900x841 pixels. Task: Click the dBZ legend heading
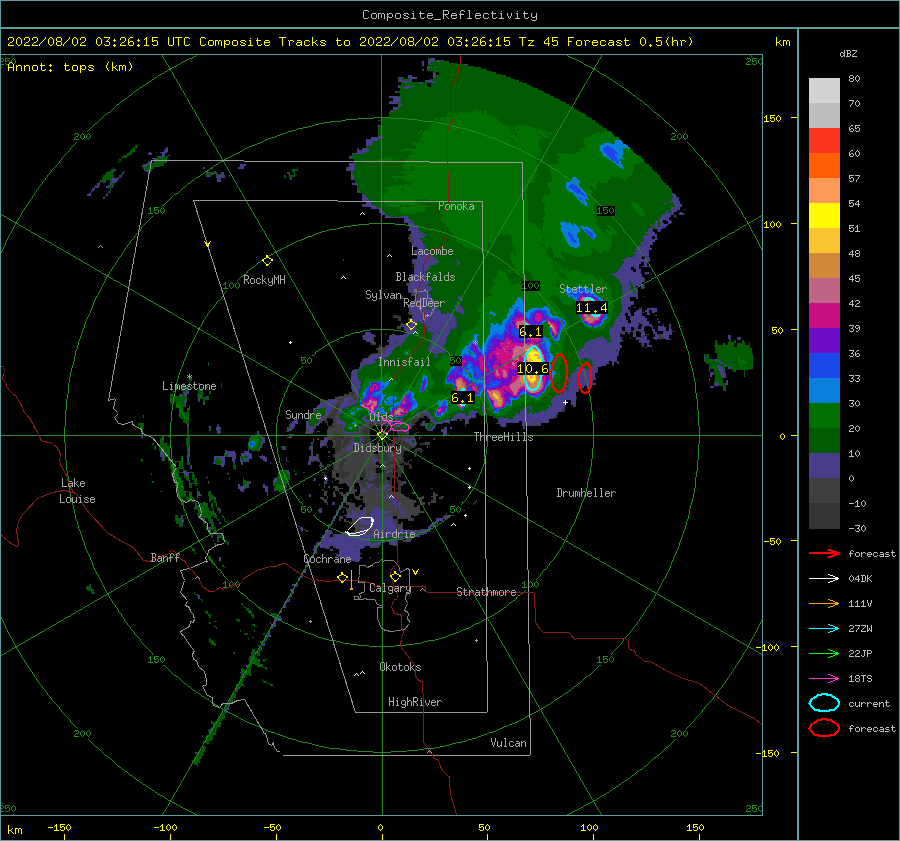tap(848, 54)
